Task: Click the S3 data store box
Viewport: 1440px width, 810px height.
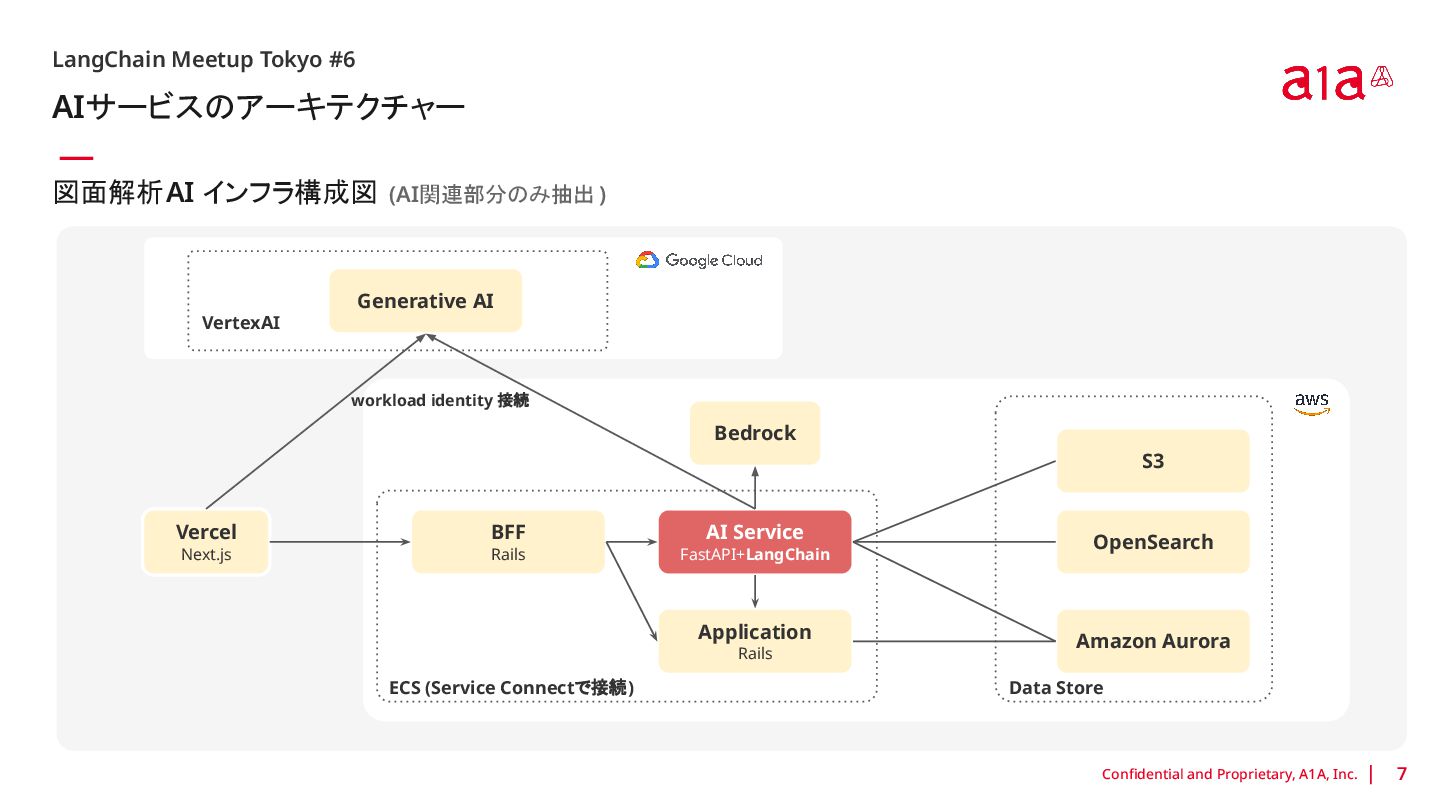Action: (x=1153, y=461)
